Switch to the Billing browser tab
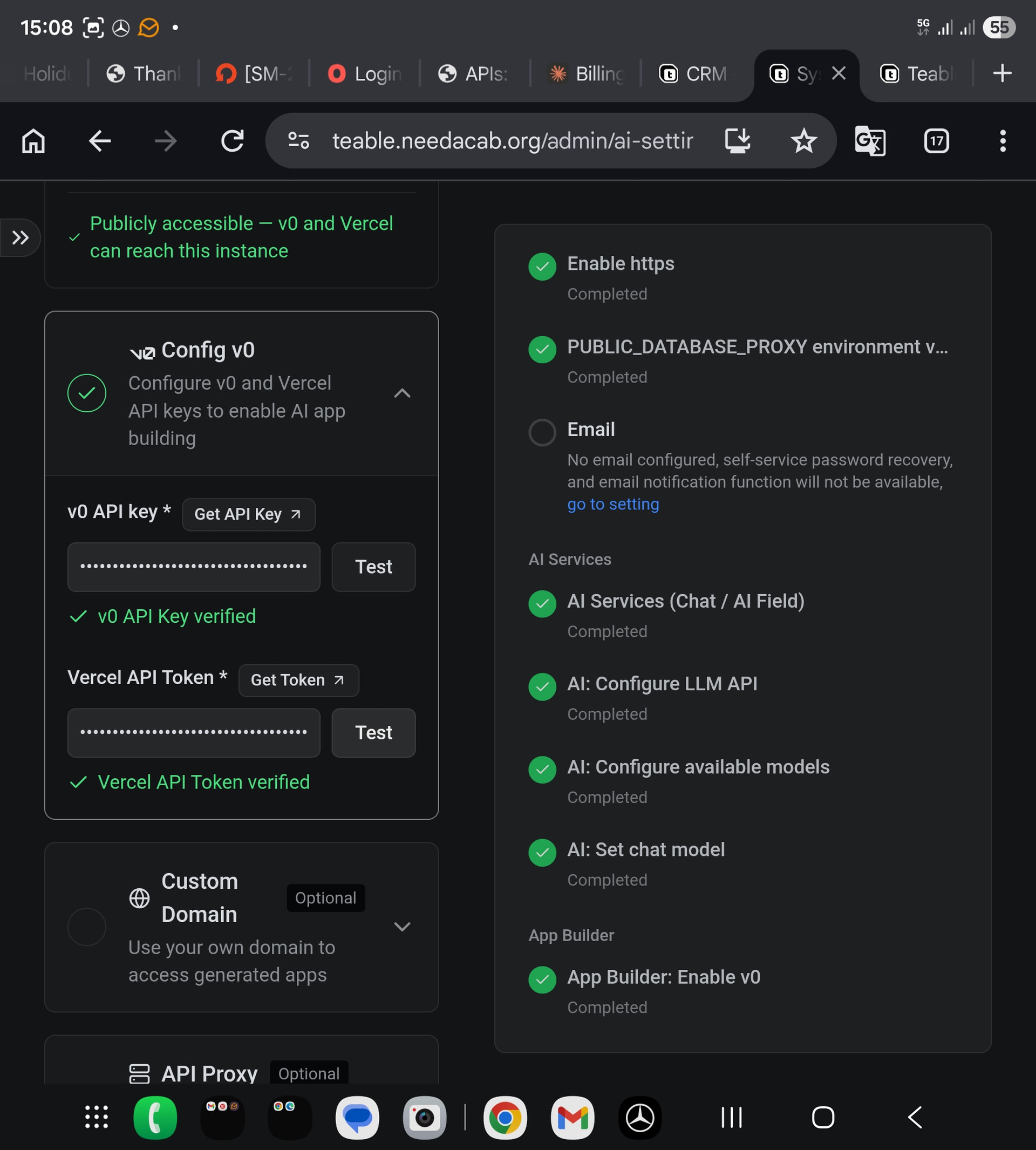The height and width of the screenshot is (1150, 1036). click(x=587, y=74)
